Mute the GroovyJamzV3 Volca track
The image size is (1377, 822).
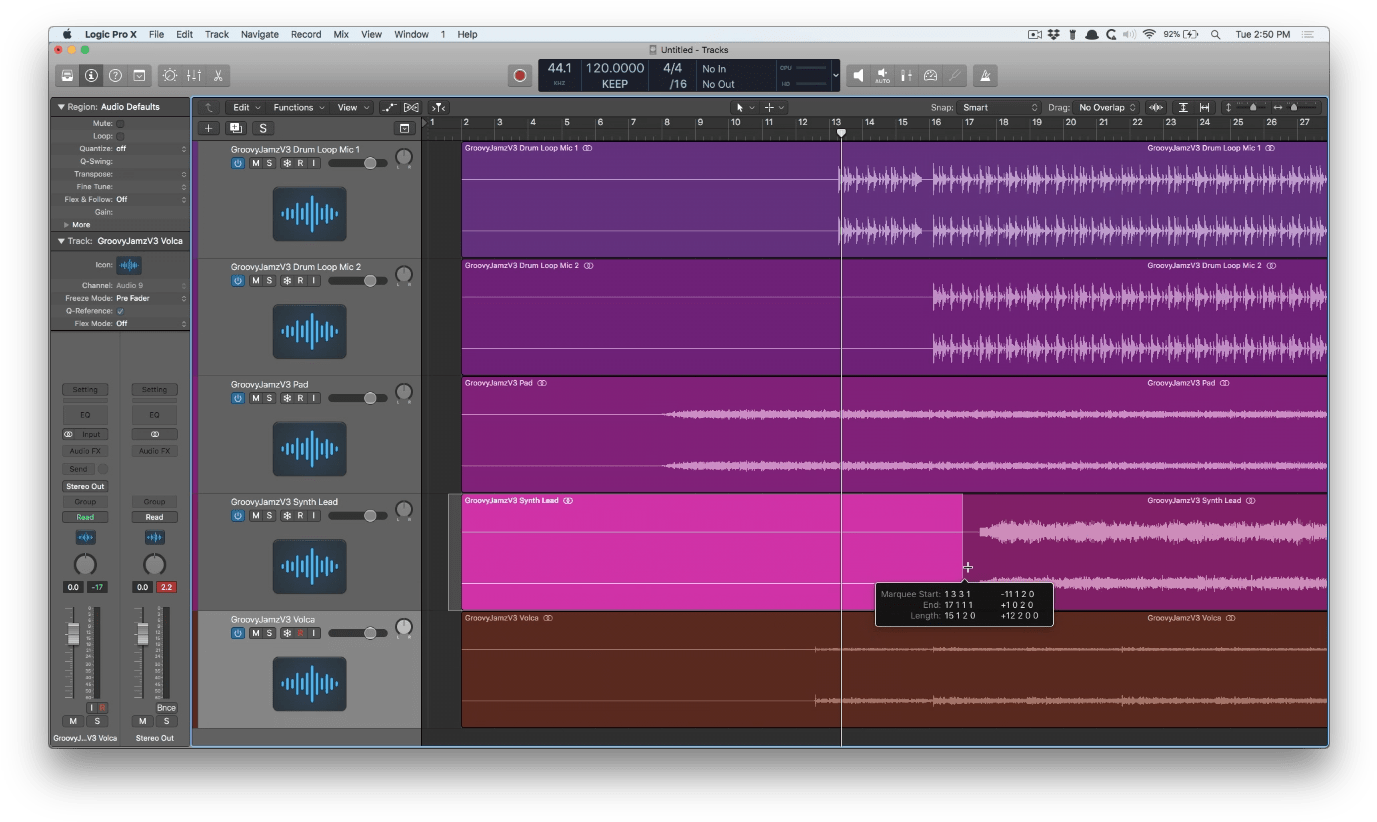click(x=255, y=633)
